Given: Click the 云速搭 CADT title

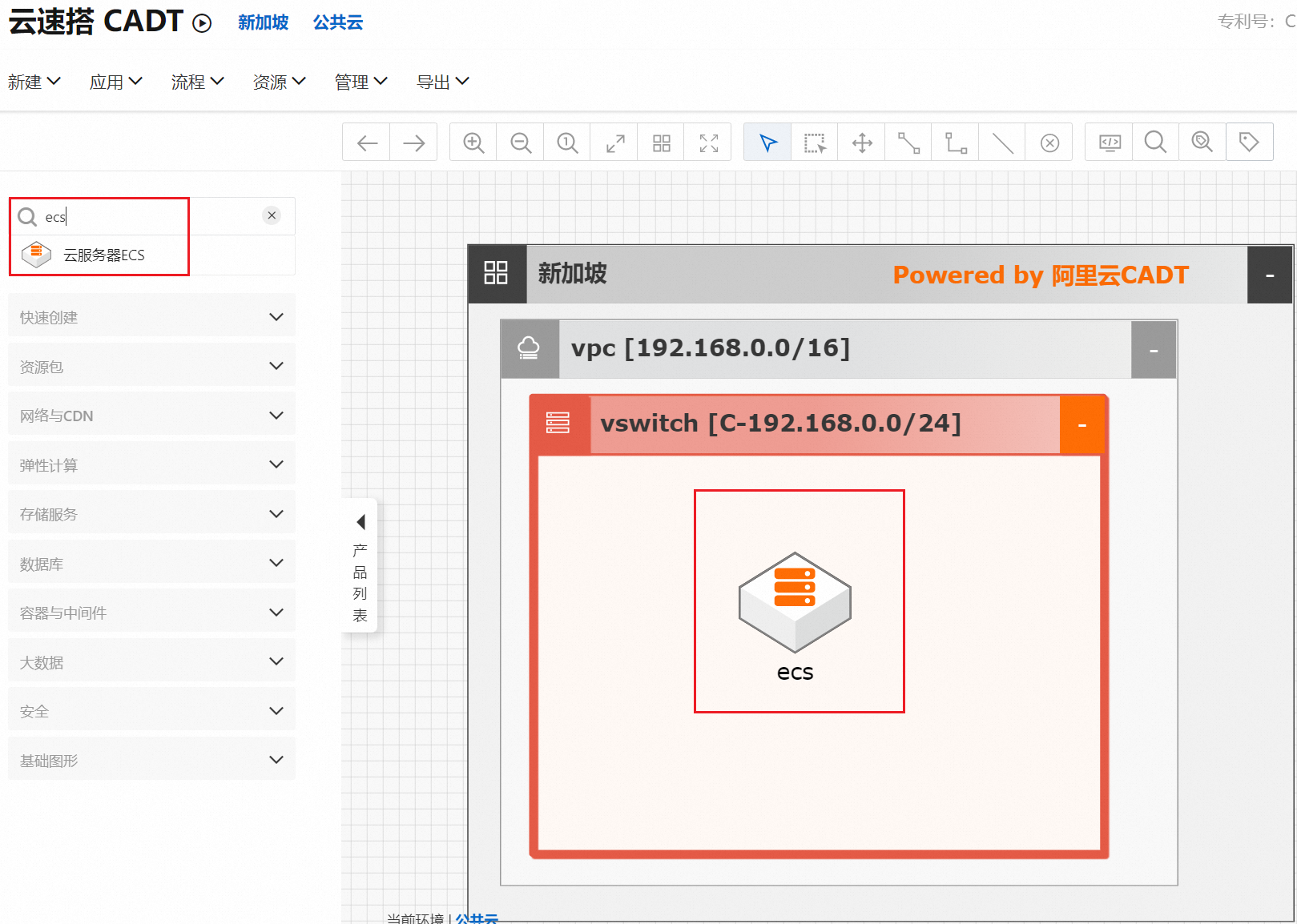Looking at the screenshot, I should coord(96,22).
